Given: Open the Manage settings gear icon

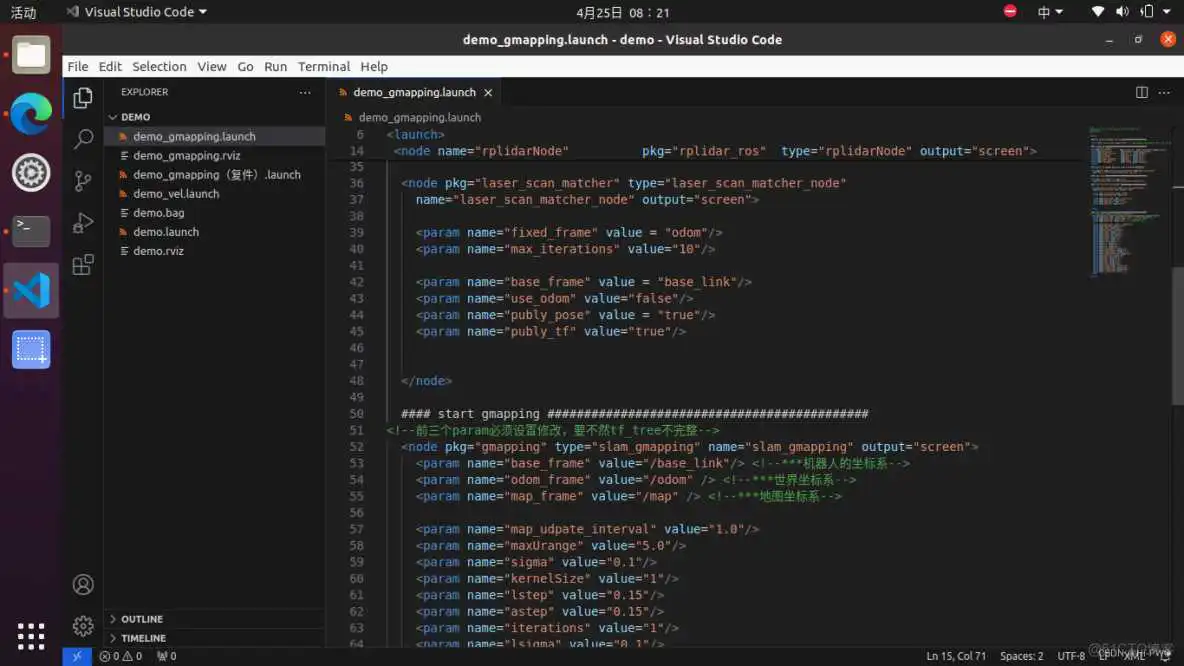Looking at the screenshot, I should 82,625.
